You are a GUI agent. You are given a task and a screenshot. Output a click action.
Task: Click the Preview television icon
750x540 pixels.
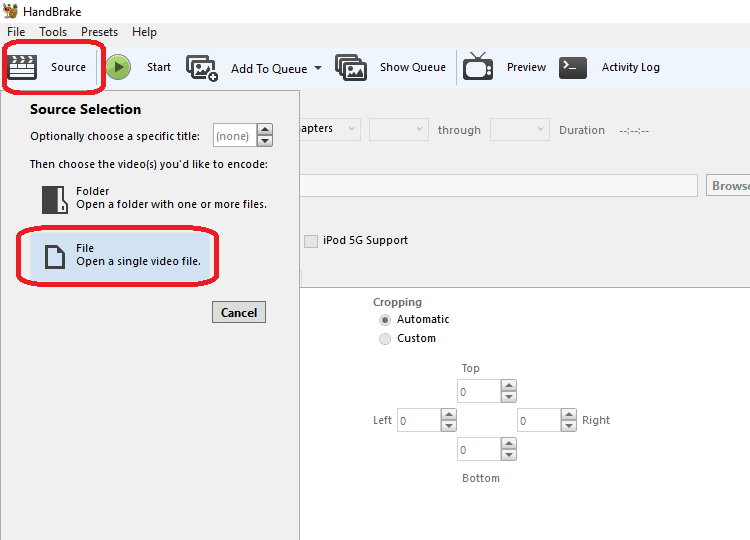pyautogui.click(x=477, y=66)
